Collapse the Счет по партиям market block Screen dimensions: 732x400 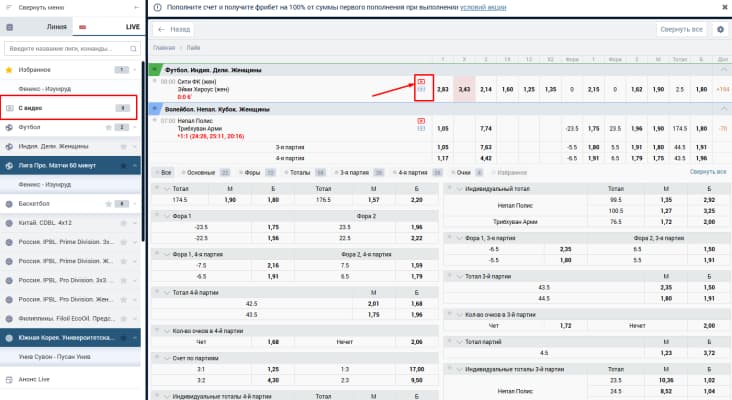tap(167, 358)
